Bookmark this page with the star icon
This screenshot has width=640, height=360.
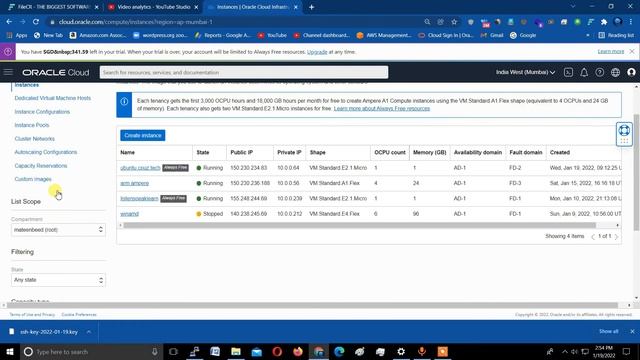(x=454, y=22)
